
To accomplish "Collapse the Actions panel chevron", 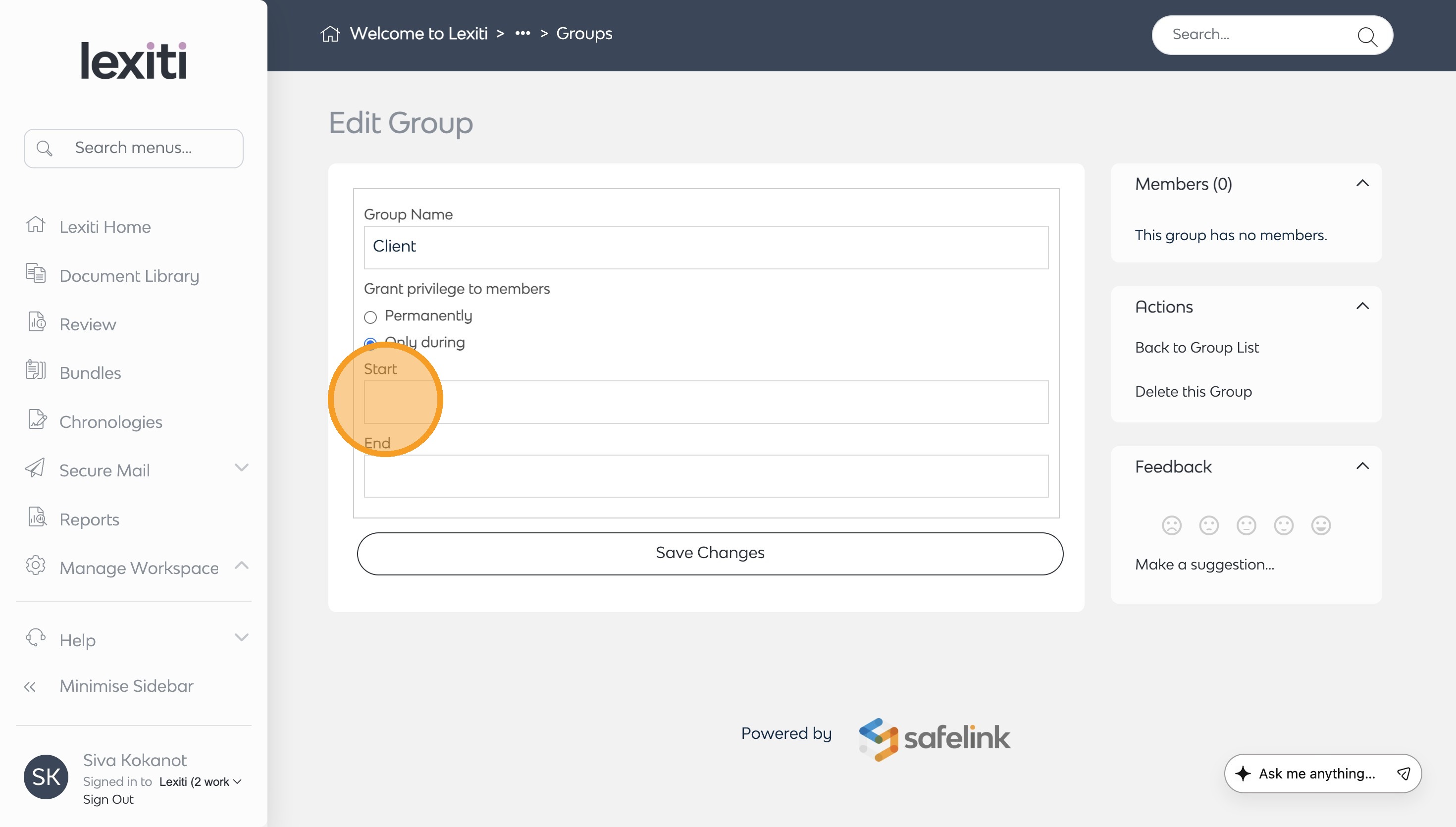I will tap(1362, 306).
